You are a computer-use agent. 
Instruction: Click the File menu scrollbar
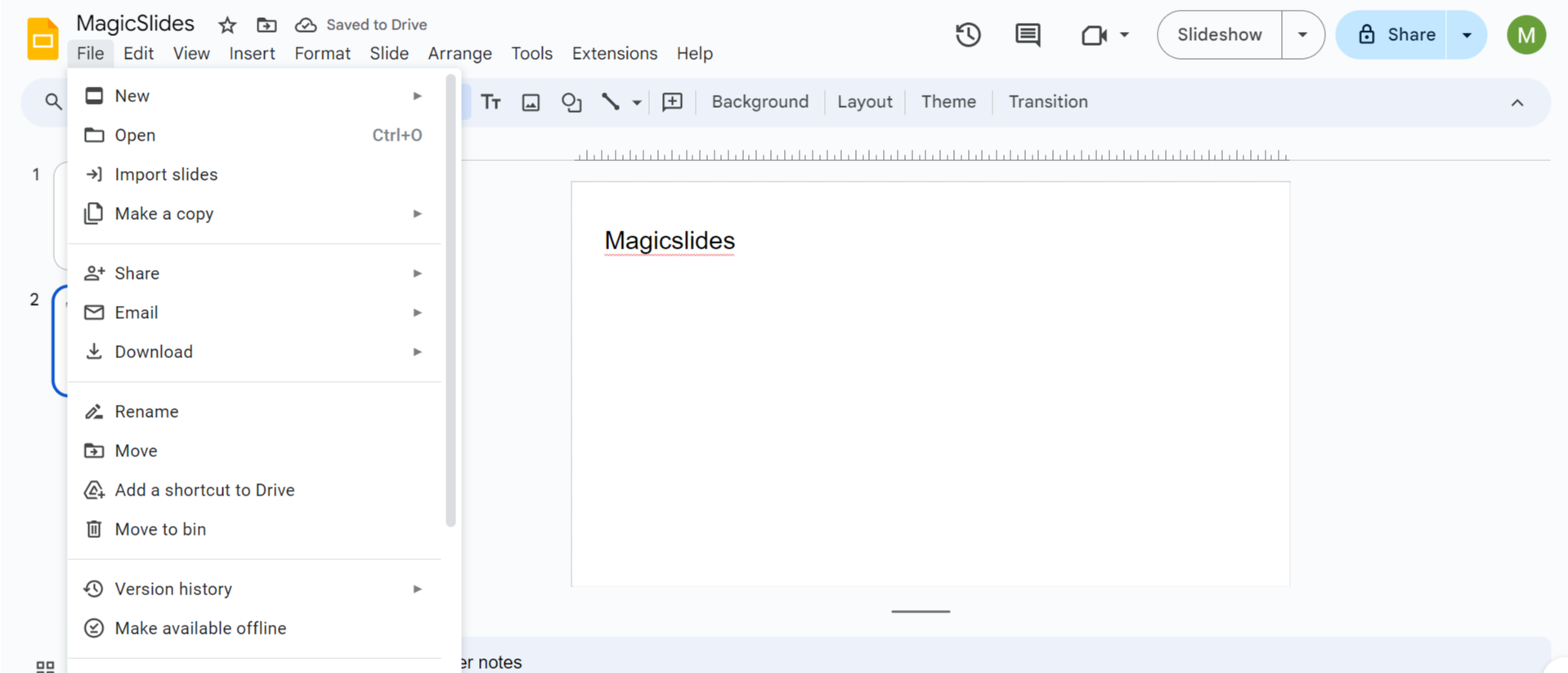pyautogui.click(x=450, y=300)
